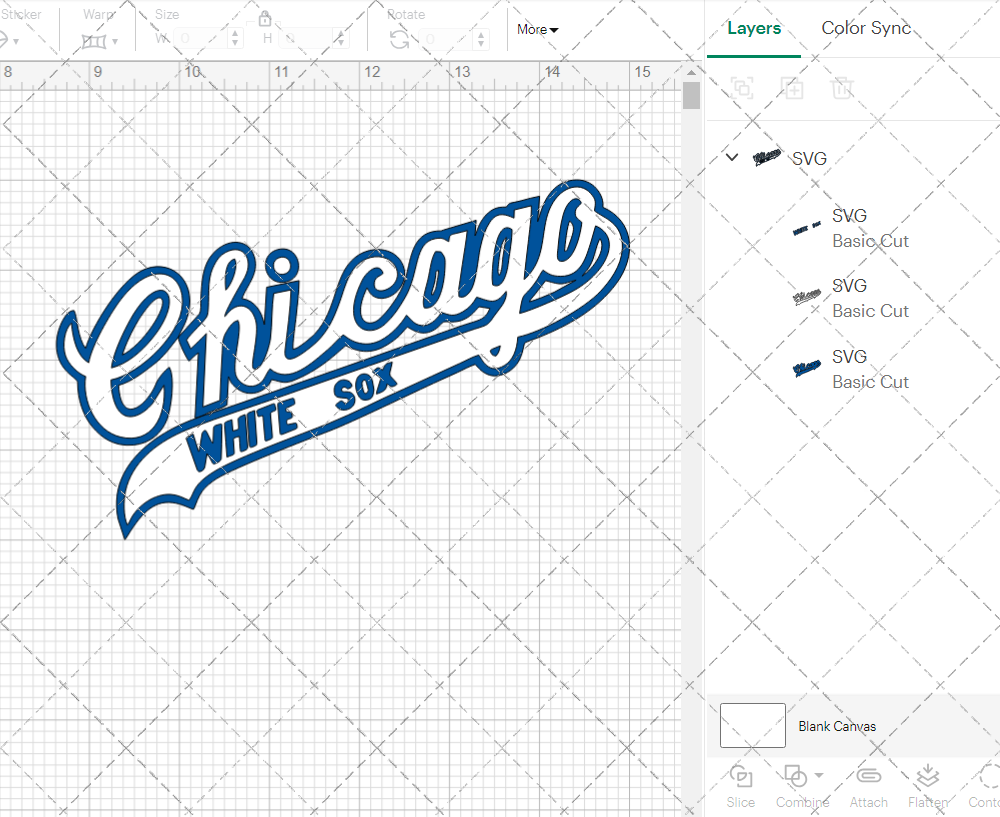Click the Slice tool

(740, 786)
